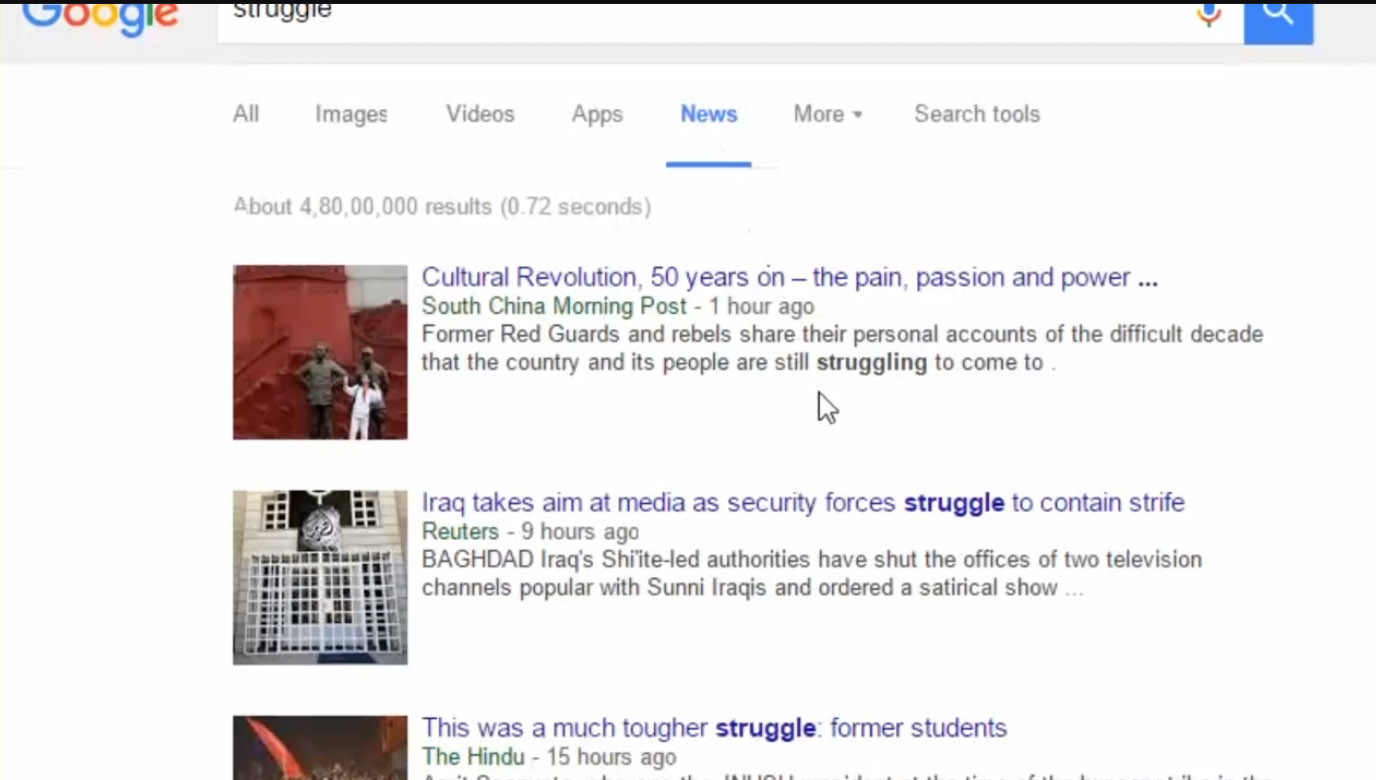Select the Videos tab

click(x=480, y=114)
